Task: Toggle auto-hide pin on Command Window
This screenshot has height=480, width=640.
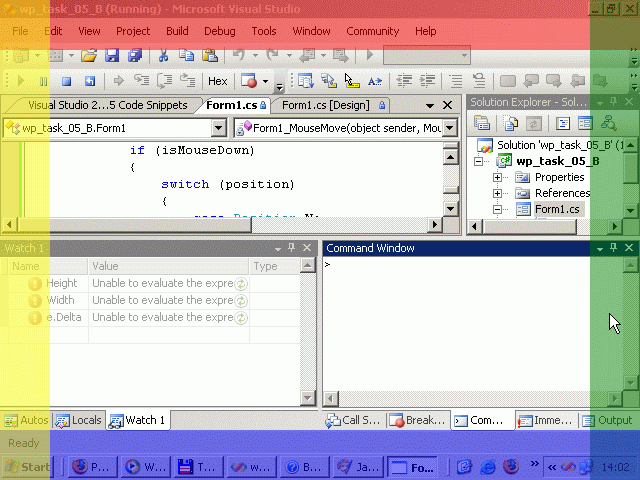Action: pyautogui.click(x=613, y=248)
